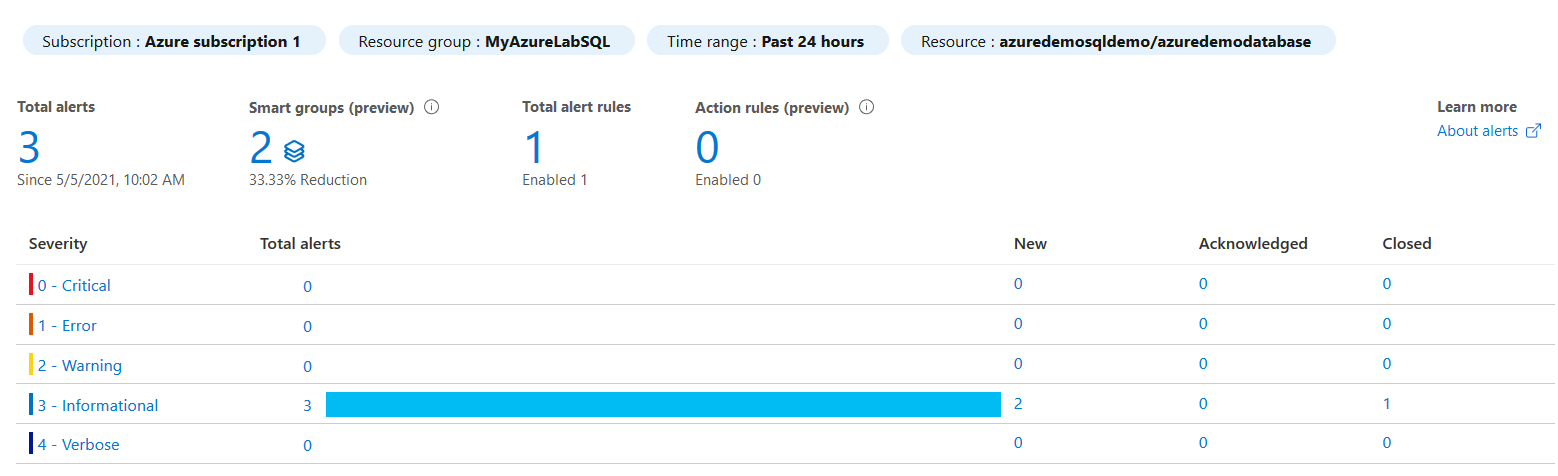This screenshot has height=476, width=1558.
Task: Open the About alerts link
Action: (x=1477, y=131)
